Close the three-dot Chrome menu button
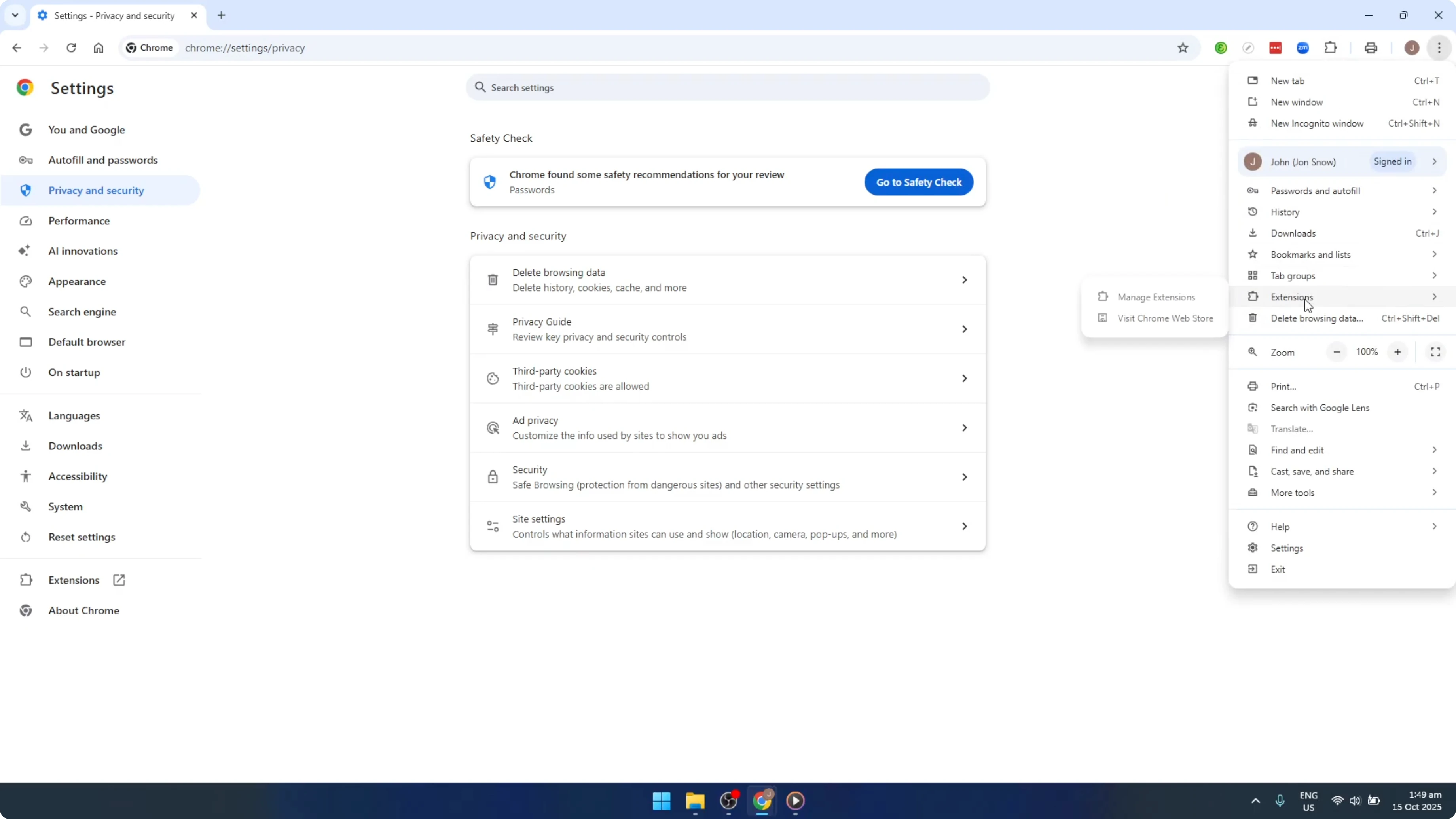Image resolution: width=1456 pixels, height=819 pixels. click(1439, 48)
